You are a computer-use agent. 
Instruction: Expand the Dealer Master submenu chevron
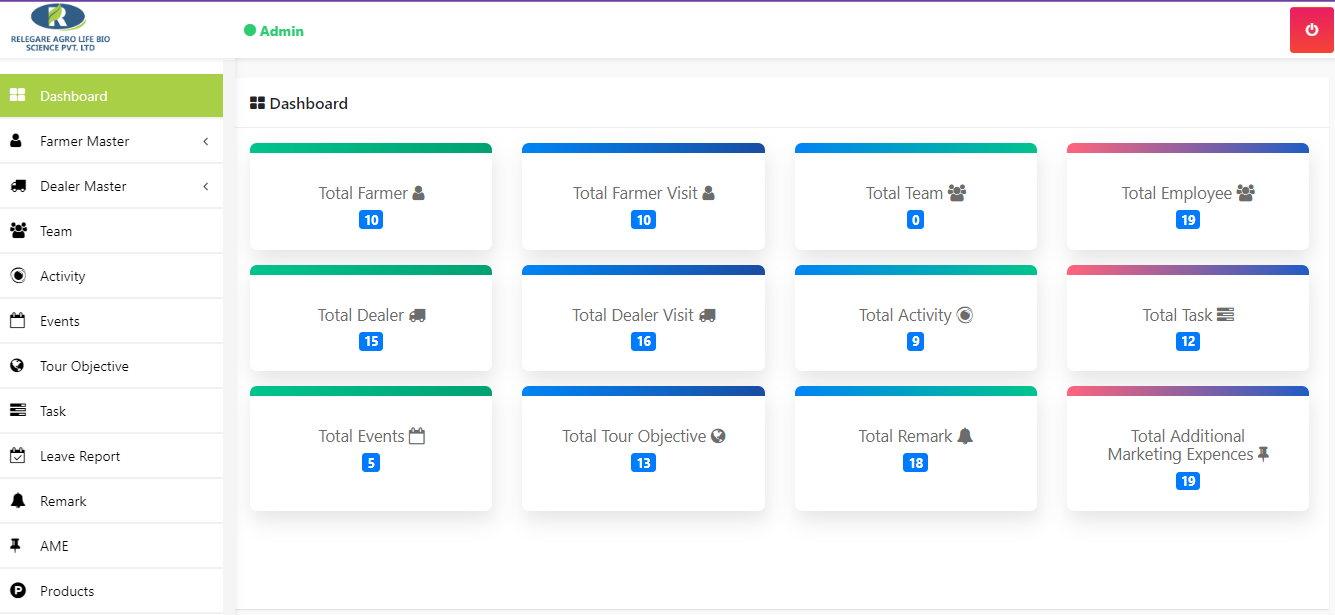tap(206, 187)
